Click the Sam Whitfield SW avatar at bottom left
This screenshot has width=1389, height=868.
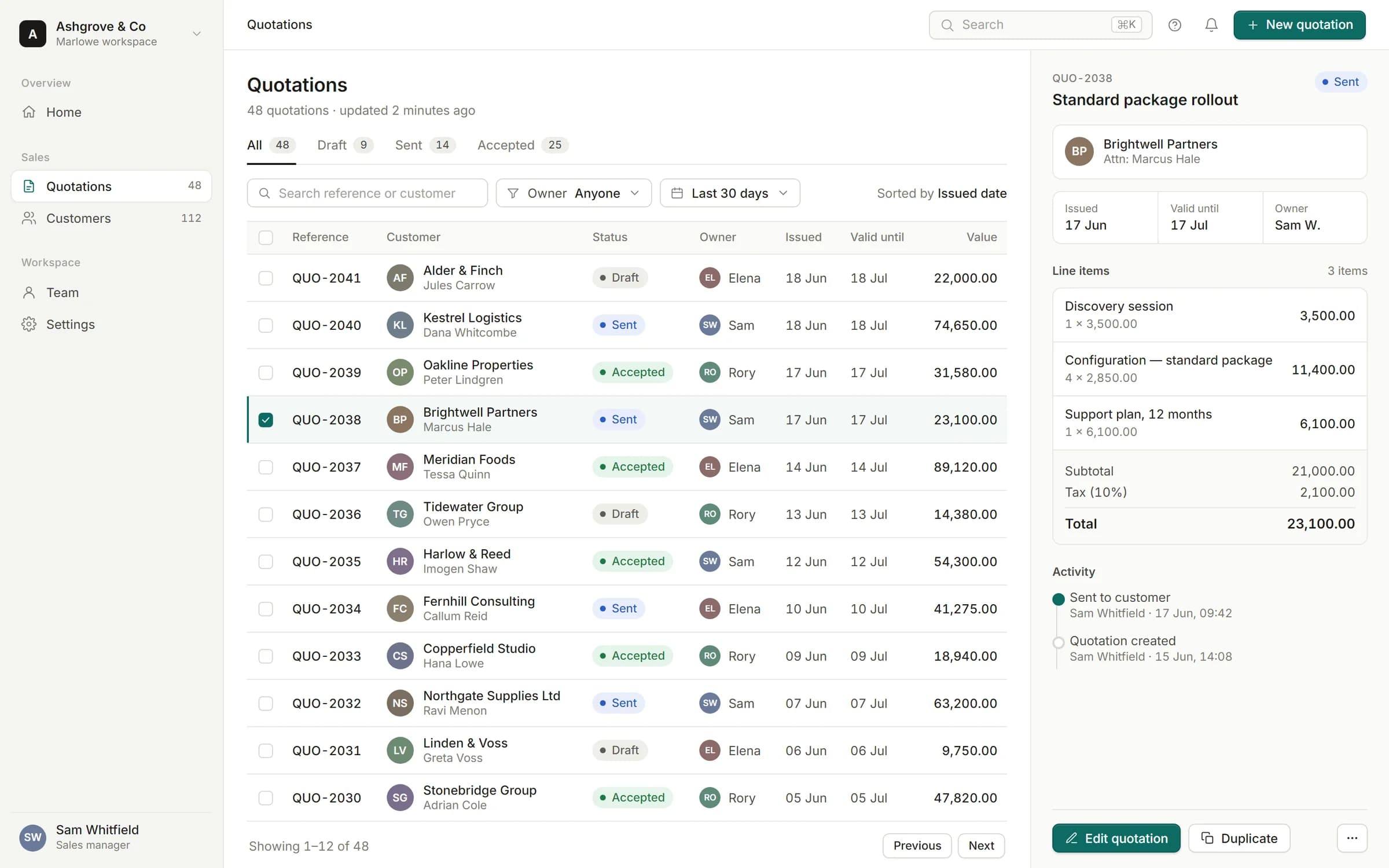coord(33,837)
